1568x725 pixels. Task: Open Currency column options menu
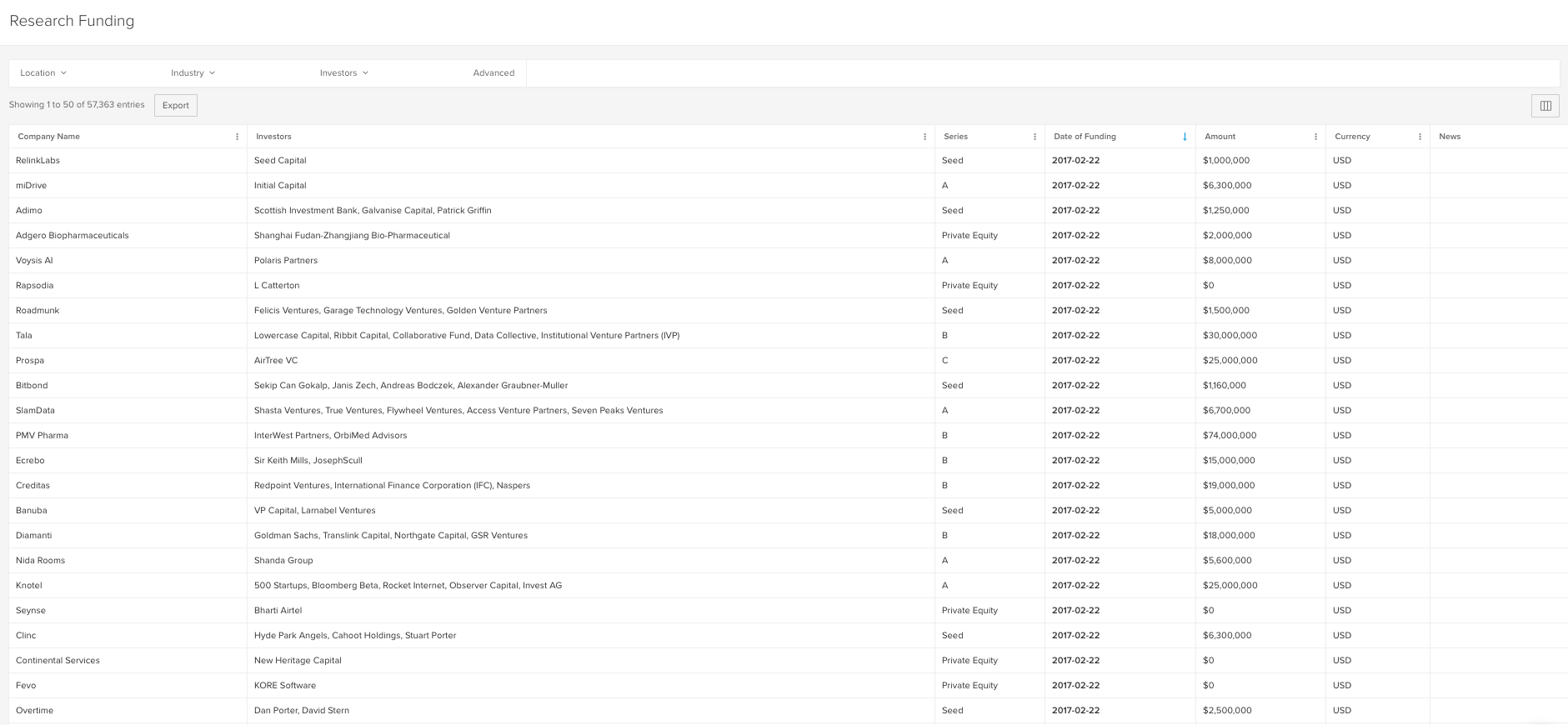pos(1420,137)
